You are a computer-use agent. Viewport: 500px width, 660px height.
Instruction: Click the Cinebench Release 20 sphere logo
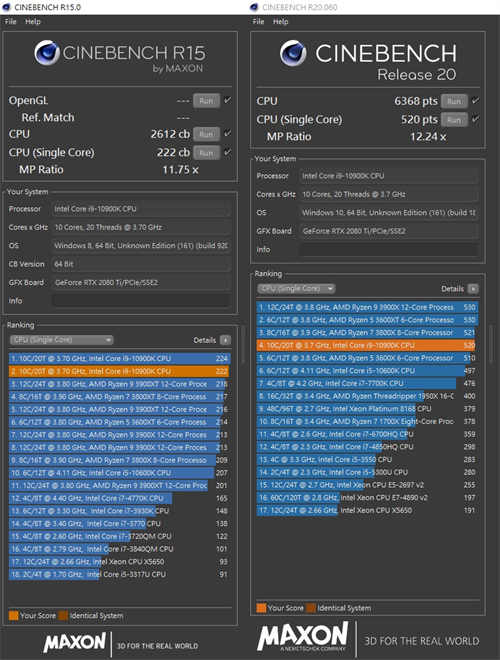pyautogui.click(x=293, y=53)
